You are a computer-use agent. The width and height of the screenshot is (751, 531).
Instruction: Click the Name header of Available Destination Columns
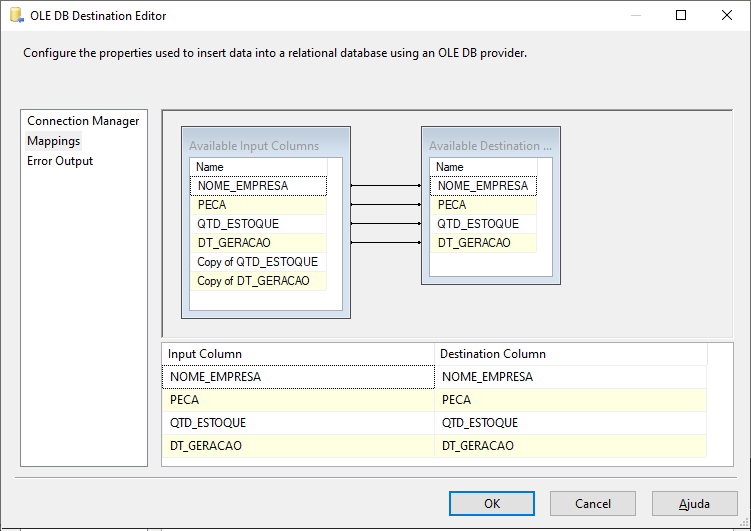(483, 167)
